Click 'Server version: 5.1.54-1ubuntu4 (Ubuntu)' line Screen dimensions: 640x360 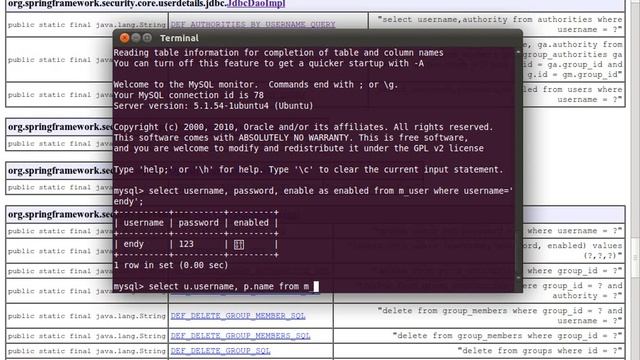213,106
